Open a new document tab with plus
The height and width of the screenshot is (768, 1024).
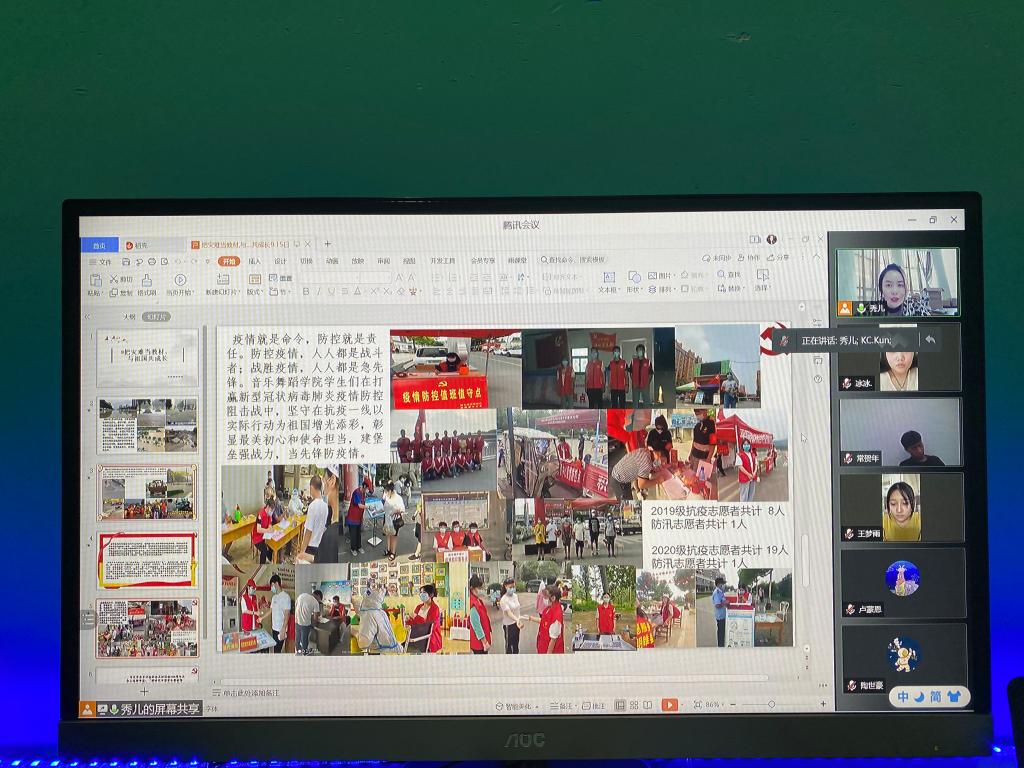327,244
